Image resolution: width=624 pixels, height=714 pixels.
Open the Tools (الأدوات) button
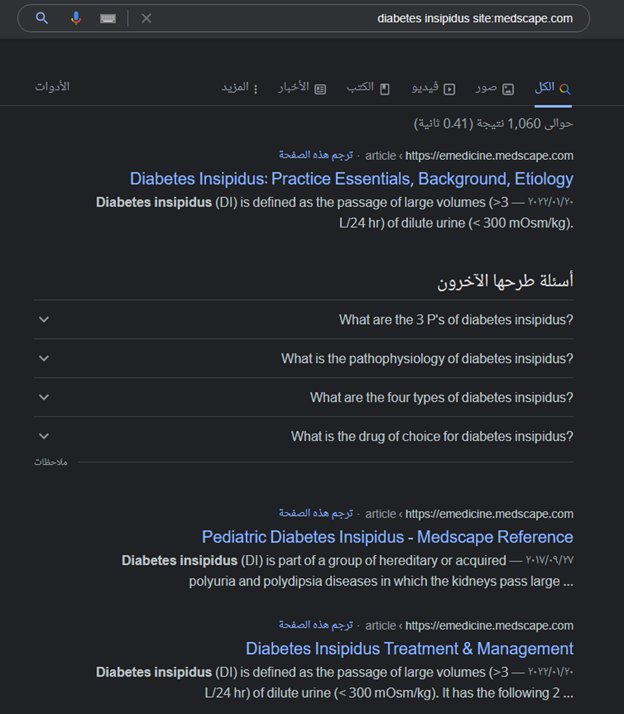[x=52, y=87]
